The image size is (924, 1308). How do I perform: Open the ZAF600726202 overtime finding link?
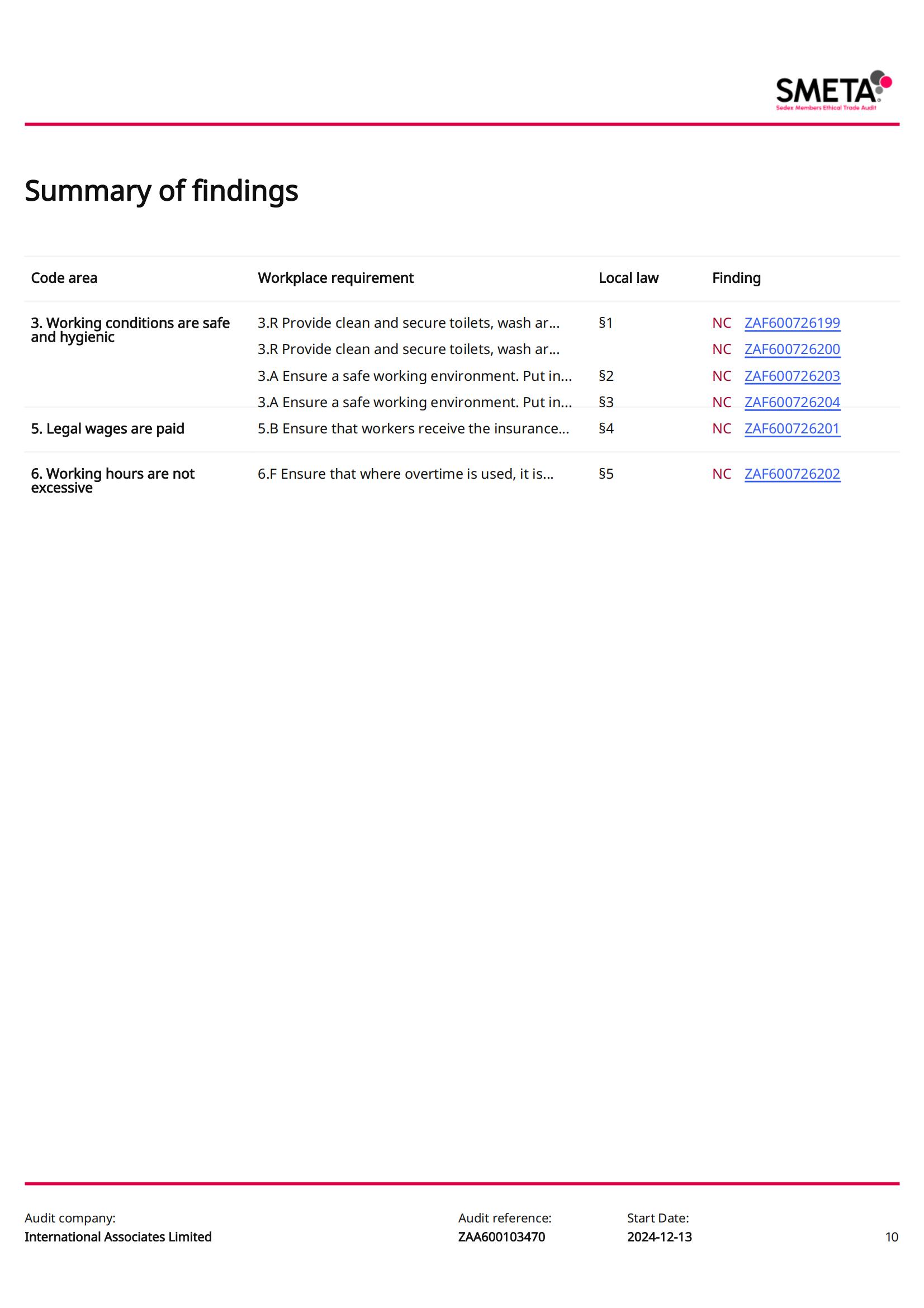coord(792,474)
